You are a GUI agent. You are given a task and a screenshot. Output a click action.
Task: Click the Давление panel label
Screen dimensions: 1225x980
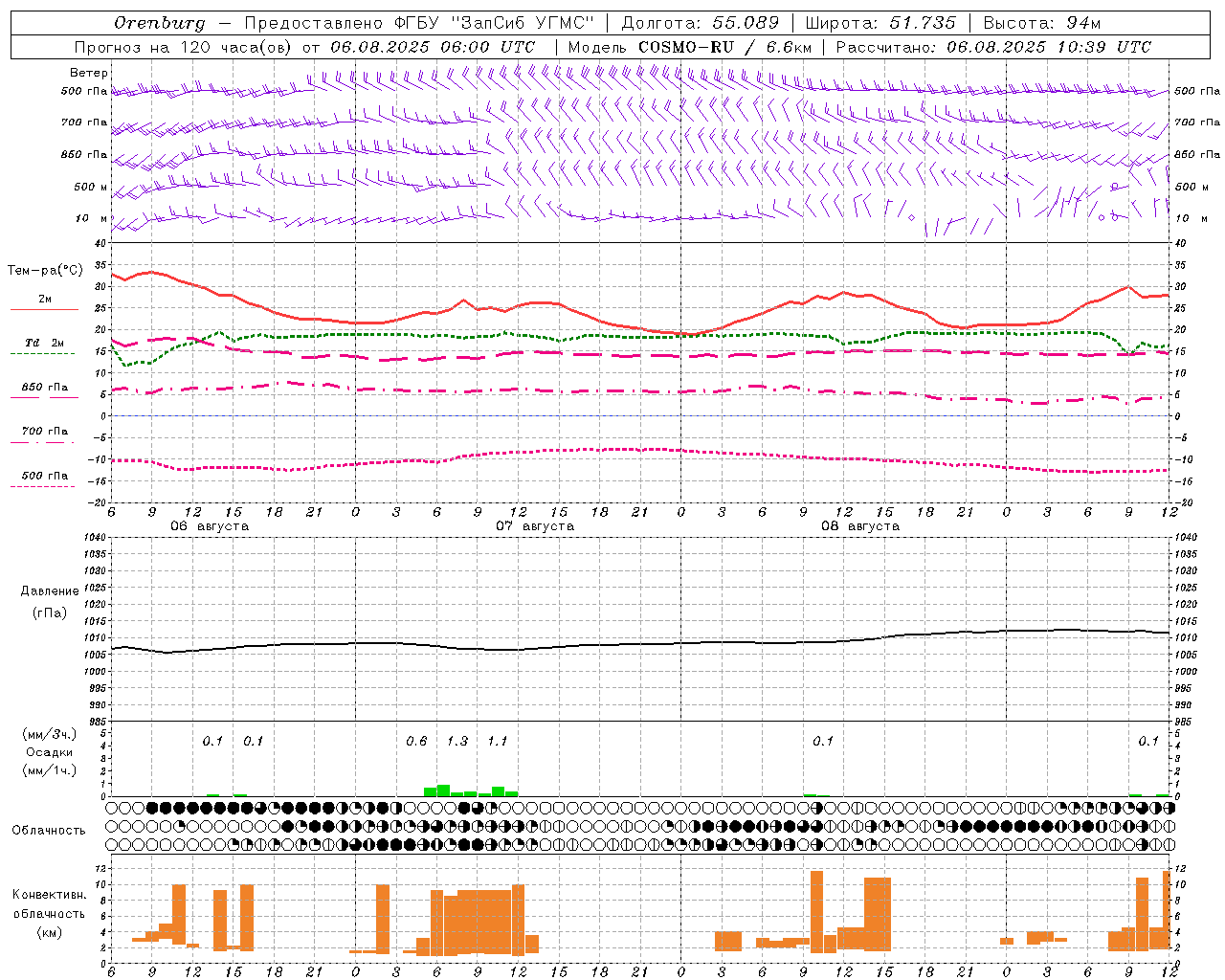tap(50, 591)
